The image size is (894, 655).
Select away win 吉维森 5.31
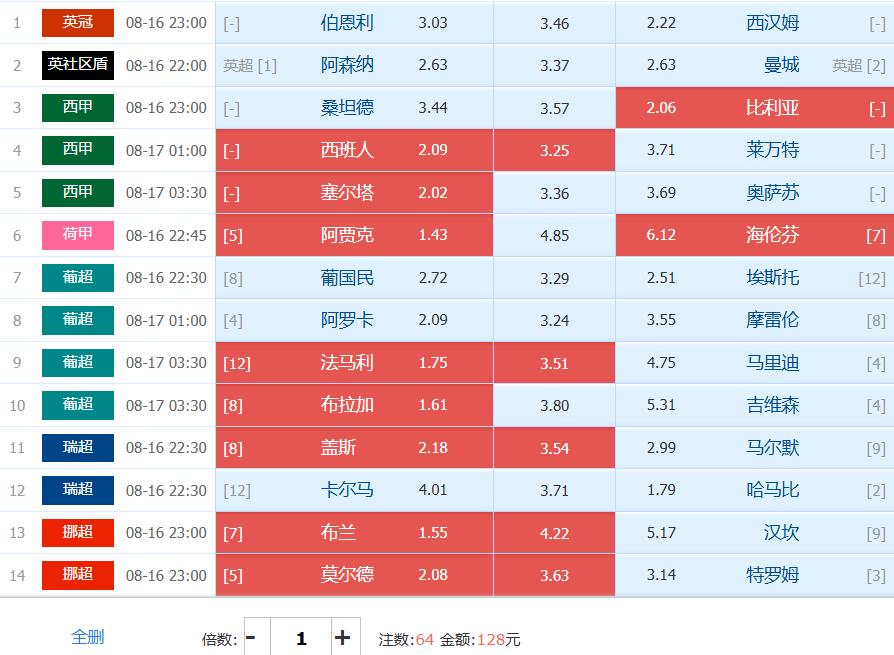coord(755,405)
